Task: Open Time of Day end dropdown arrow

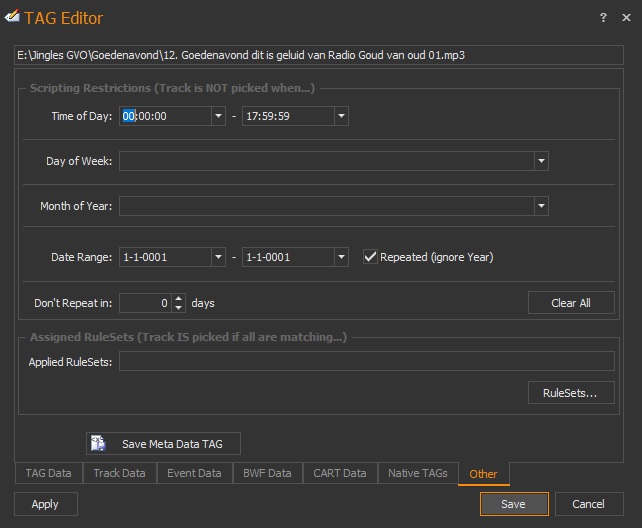Action: pyautogui.click(x=341, y=116)
